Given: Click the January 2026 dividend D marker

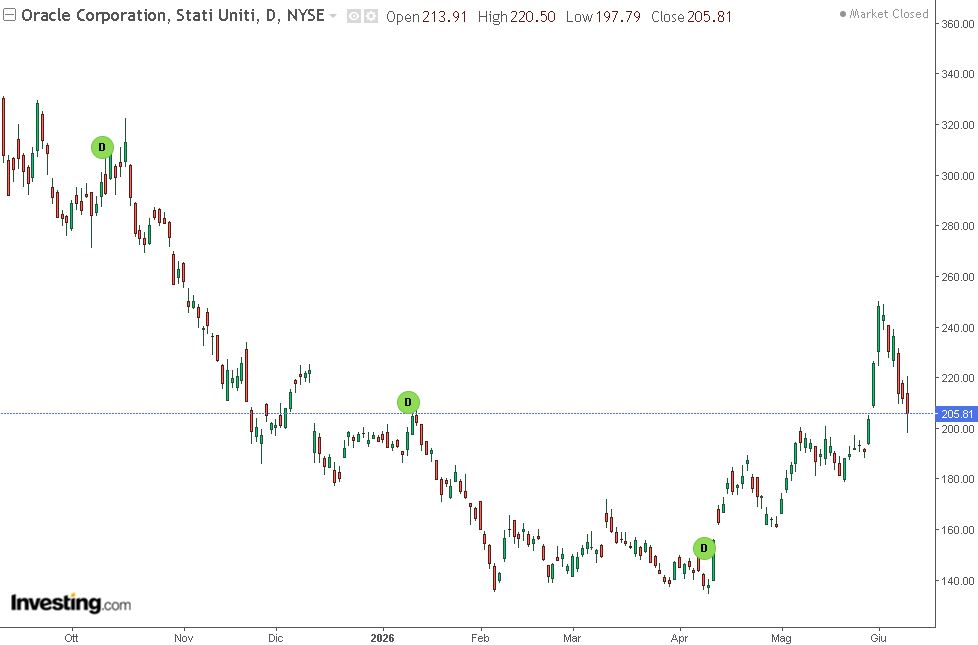Looking at the screenshot, I should point(408,402).
